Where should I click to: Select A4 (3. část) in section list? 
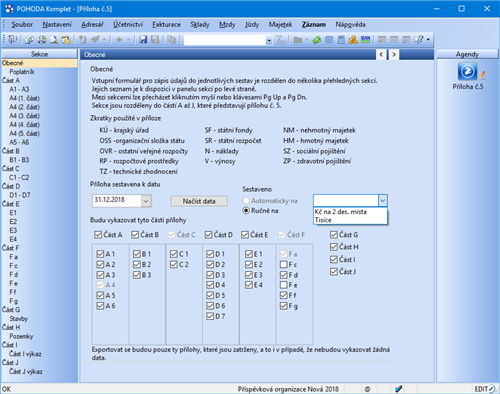24,116
